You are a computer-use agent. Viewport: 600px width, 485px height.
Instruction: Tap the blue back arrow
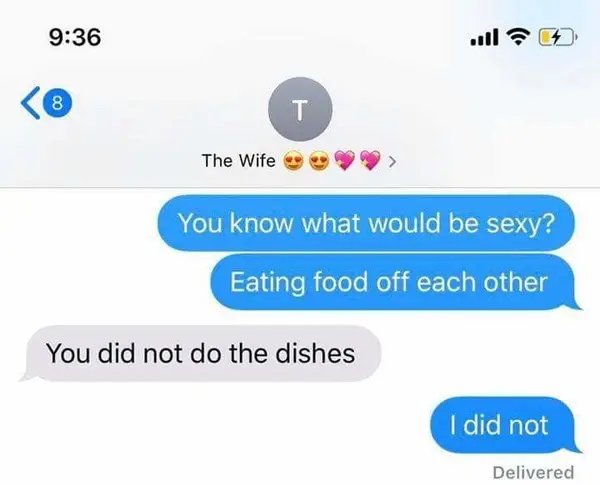[31, 103]
